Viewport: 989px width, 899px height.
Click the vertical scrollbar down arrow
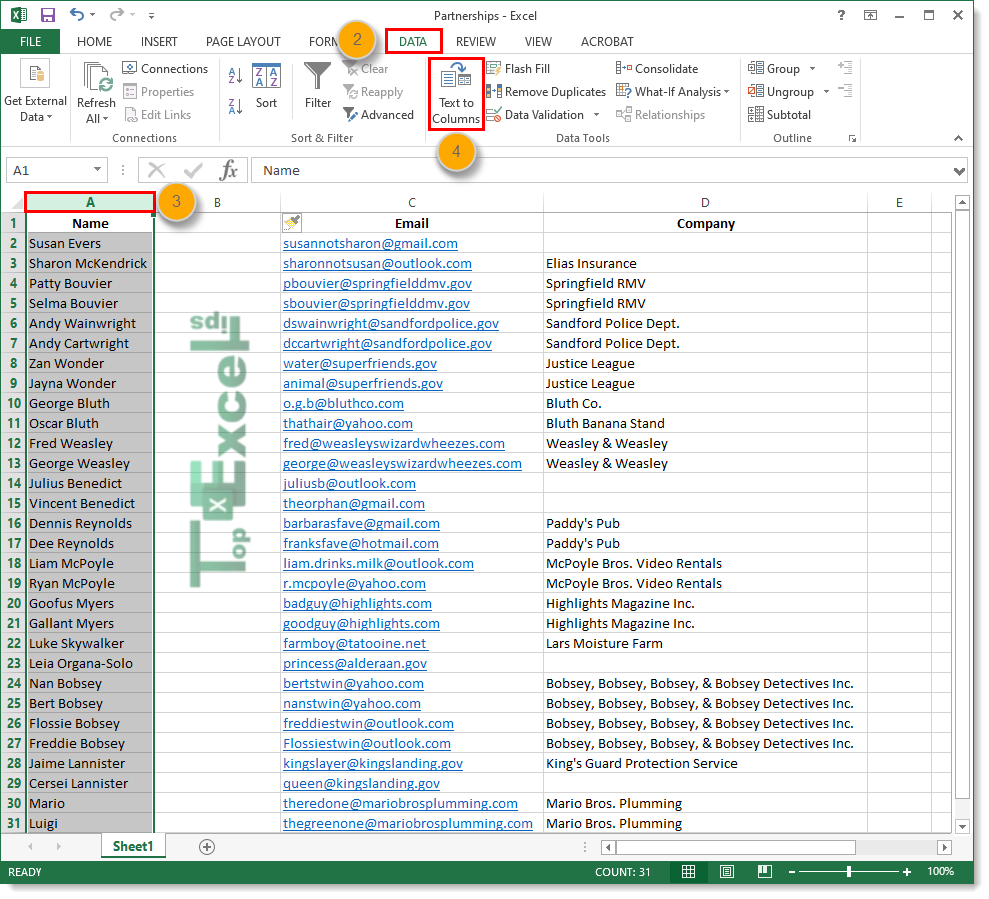pos(962,826)
